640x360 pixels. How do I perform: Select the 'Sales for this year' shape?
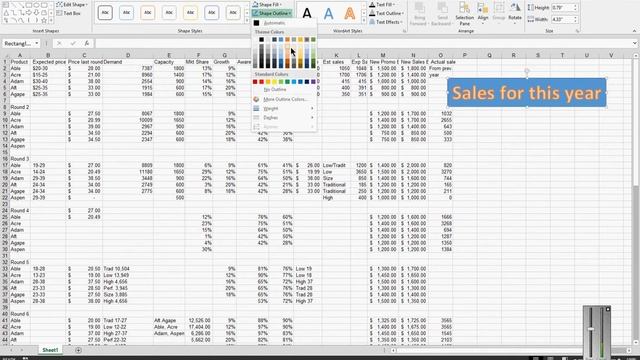[x=527, y=93]
